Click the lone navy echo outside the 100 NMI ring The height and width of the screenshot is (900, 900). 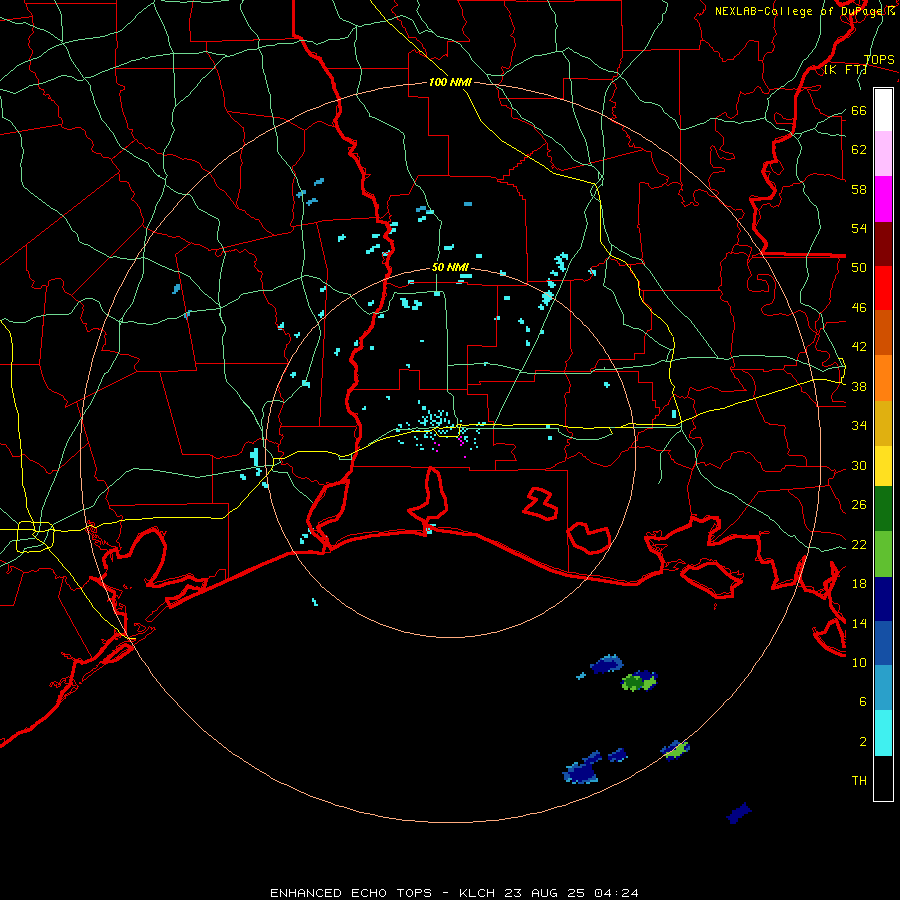coord(739,813)
